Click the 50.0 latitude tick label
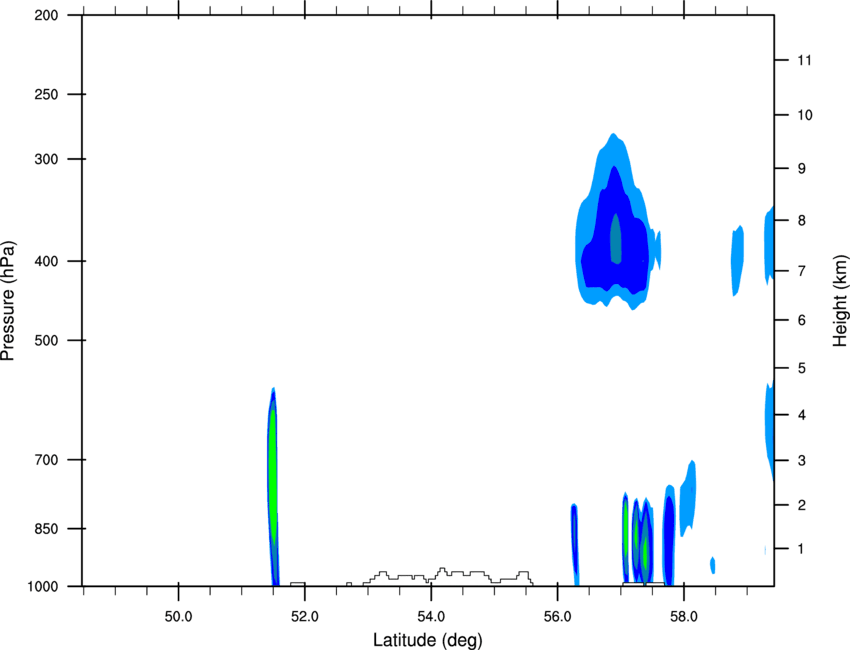 178,617
